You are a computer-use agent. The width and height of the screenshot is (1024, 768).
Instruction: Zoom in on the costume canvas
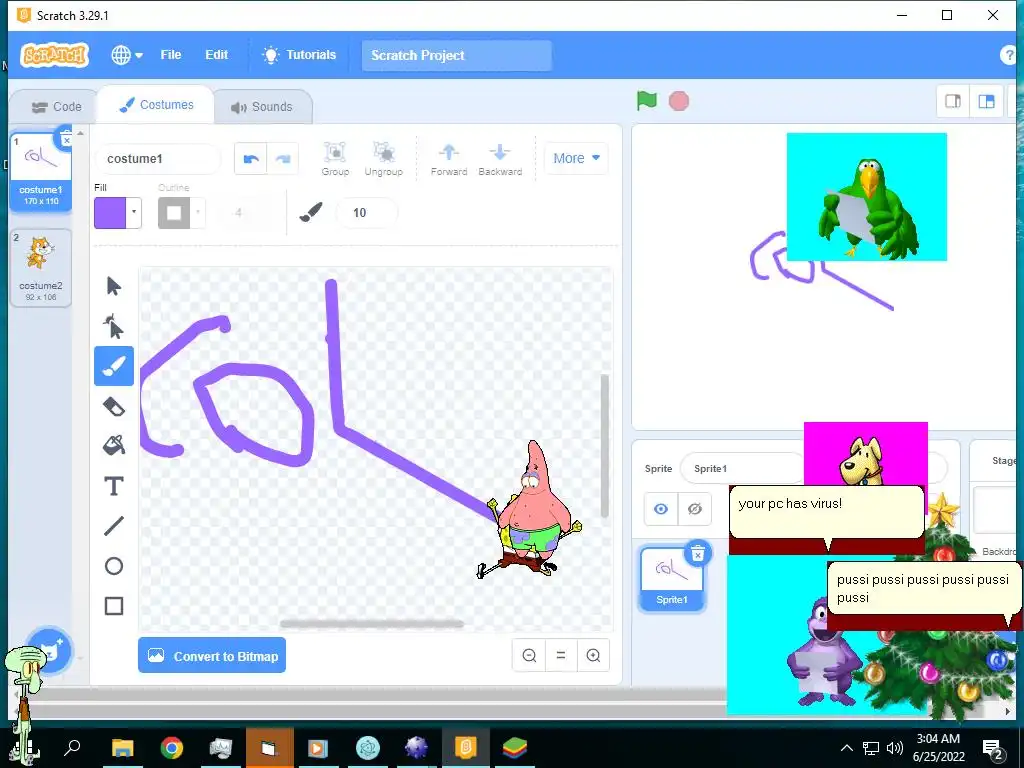[x=593, y=655]
